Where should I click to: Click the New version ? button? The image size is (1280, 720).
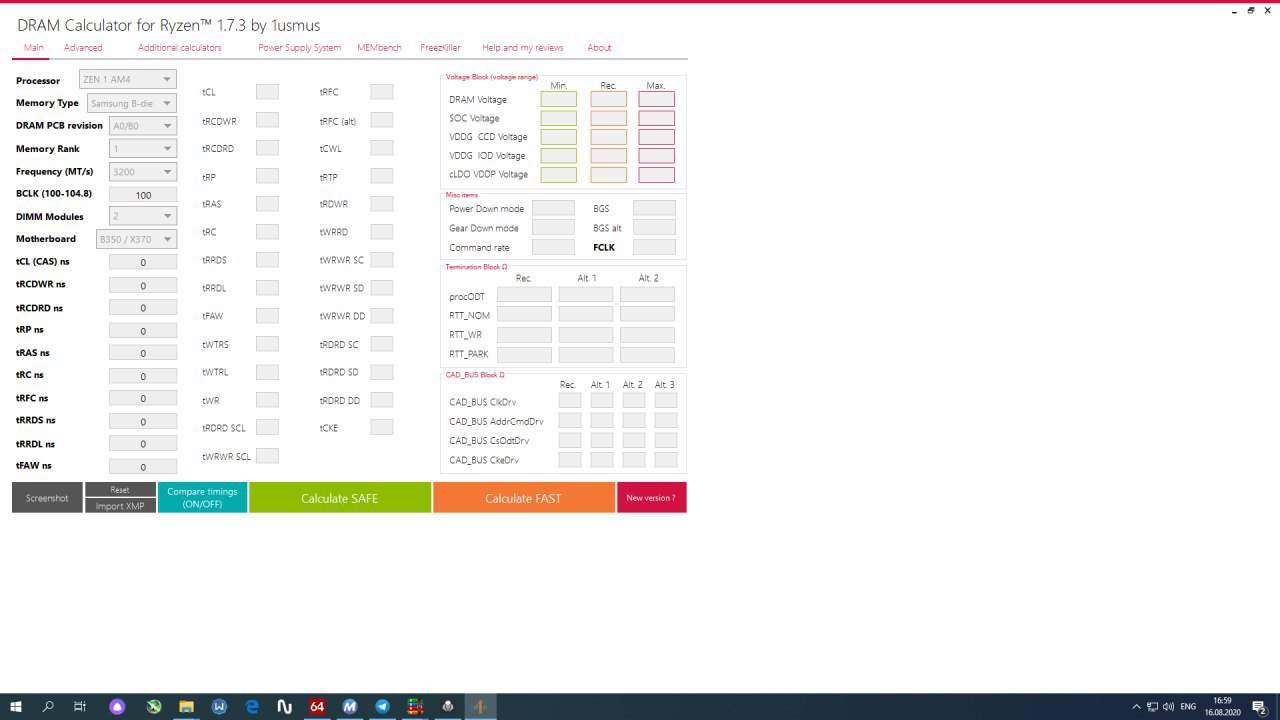652,498
